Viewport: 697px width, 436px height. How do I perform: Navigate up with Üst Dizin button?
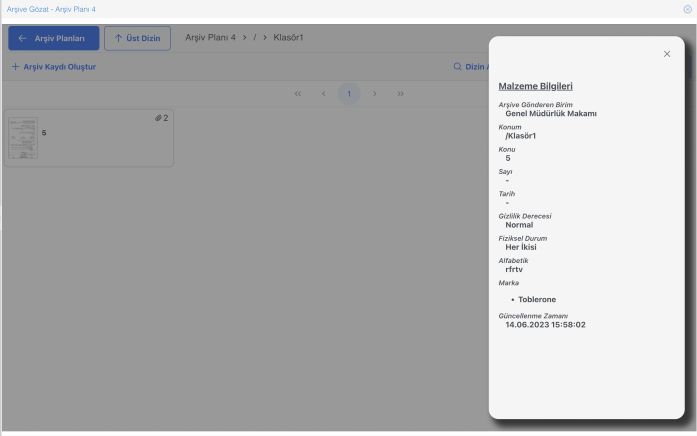[138, 38]
